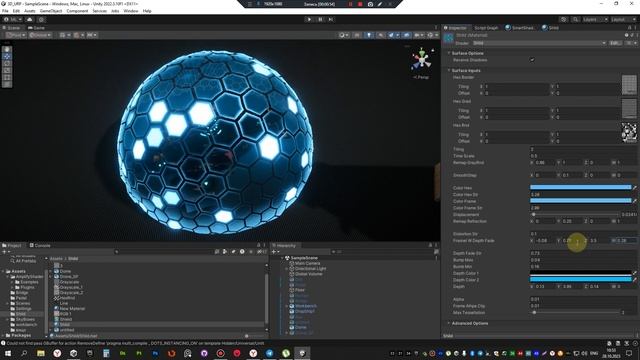Open the Depth Color 1 swatch
This screenshot has width=640, height=360.
tap(580, 273)
